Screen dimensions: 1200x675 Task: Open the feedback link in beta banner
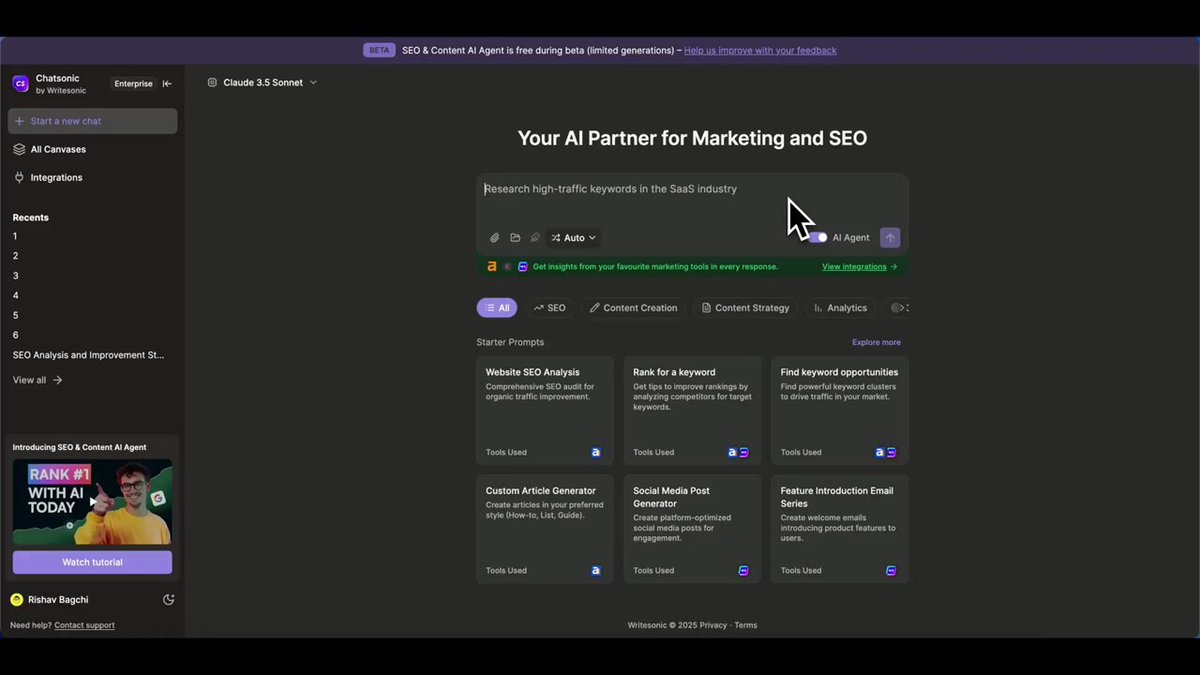760,50
